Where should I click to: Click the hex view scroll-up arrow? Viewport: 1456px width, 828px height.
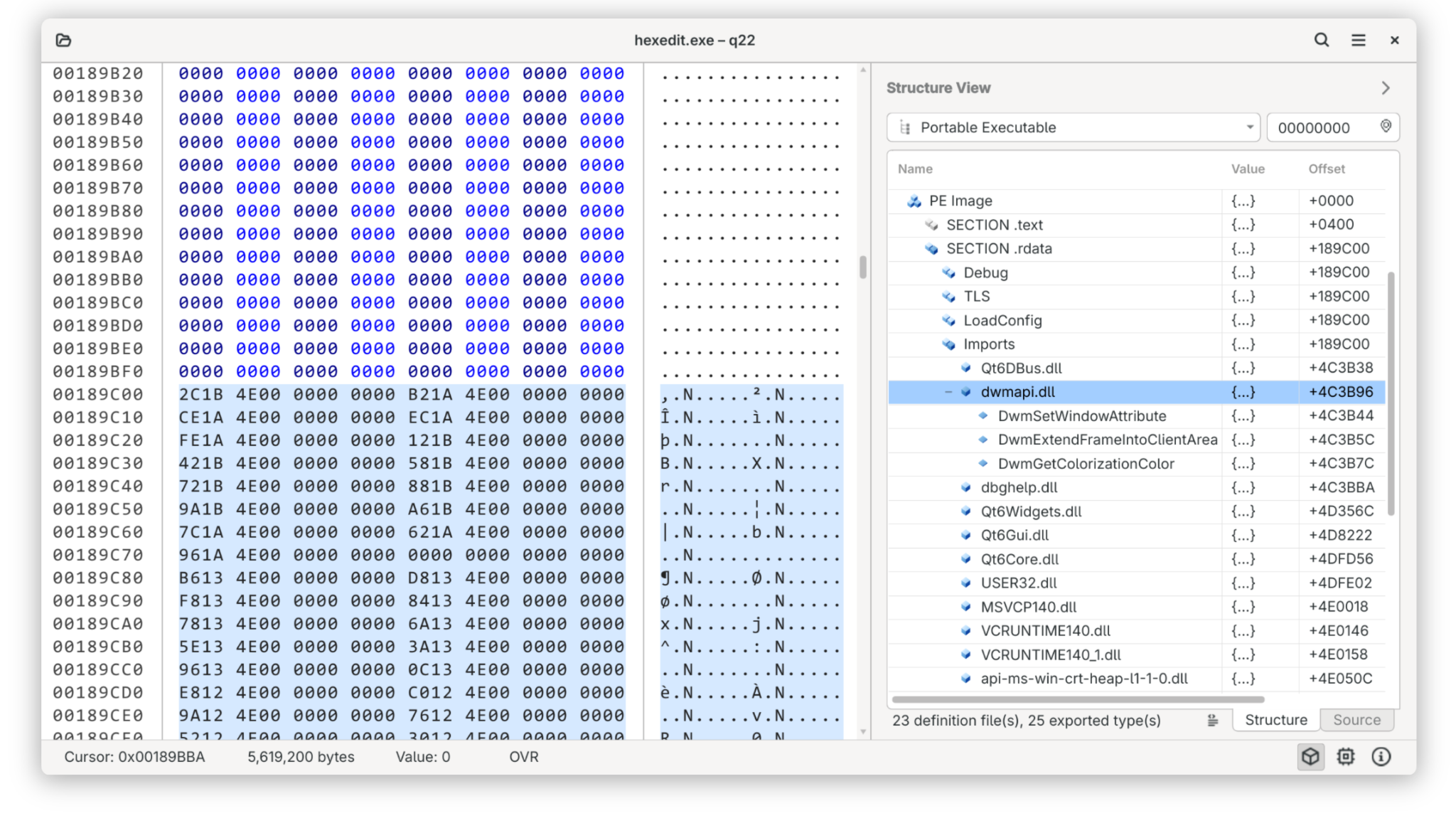[863, 70]
